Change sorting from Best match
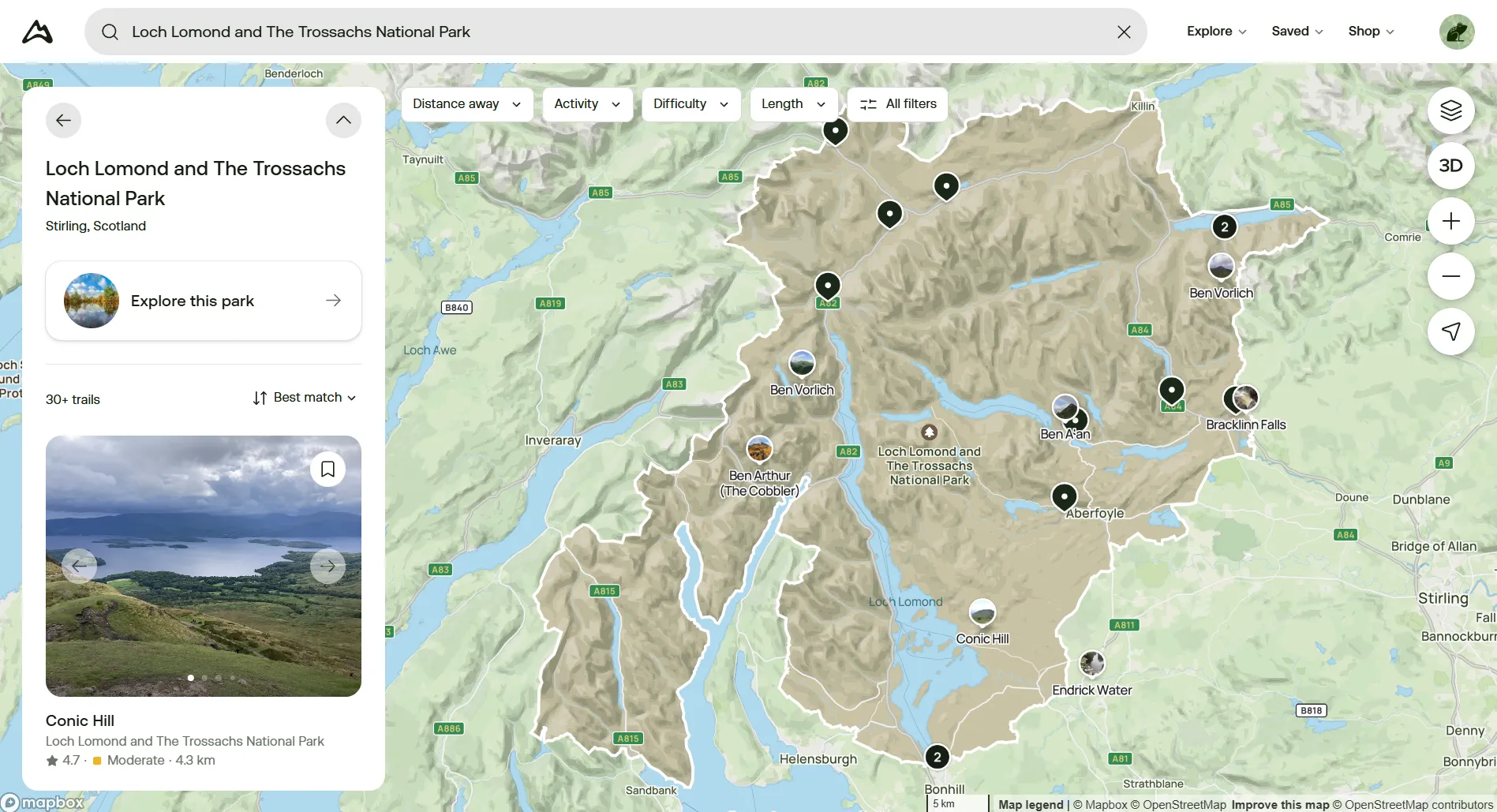 (x=304, y=397)
